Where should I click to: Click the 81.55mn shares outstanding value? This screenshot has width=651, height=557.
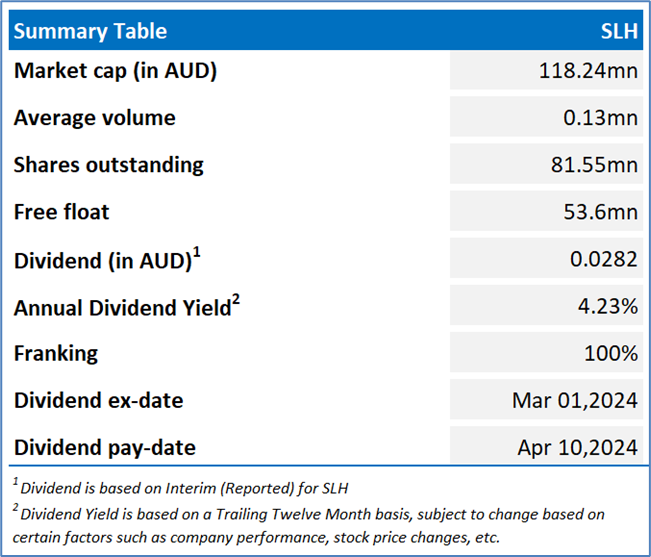point(593,165)
